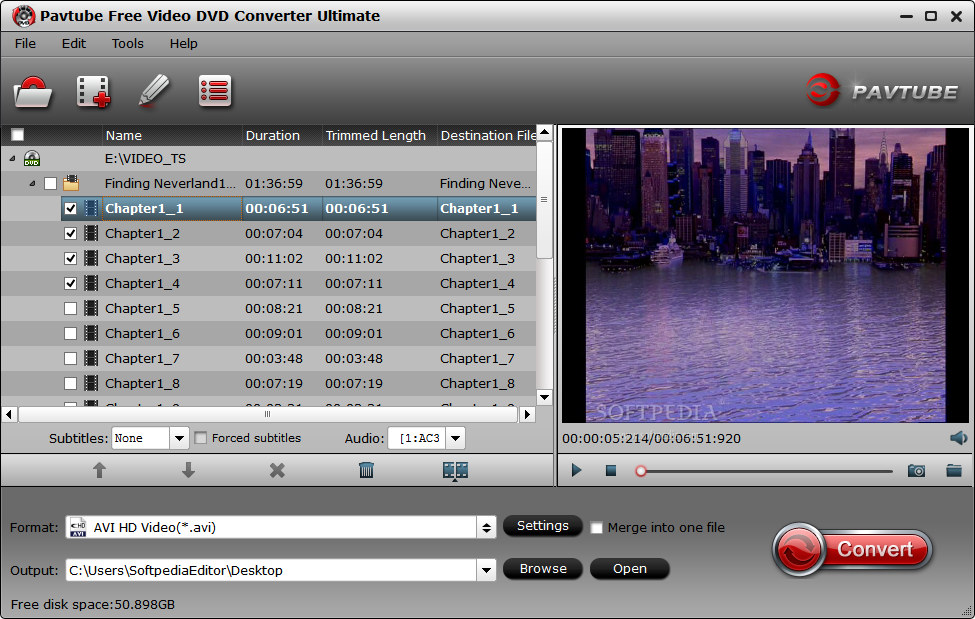975x619 pixels.
Task: Click the DVD disc icon for E:\VIDEO_TS
Action: click(32, 159)
